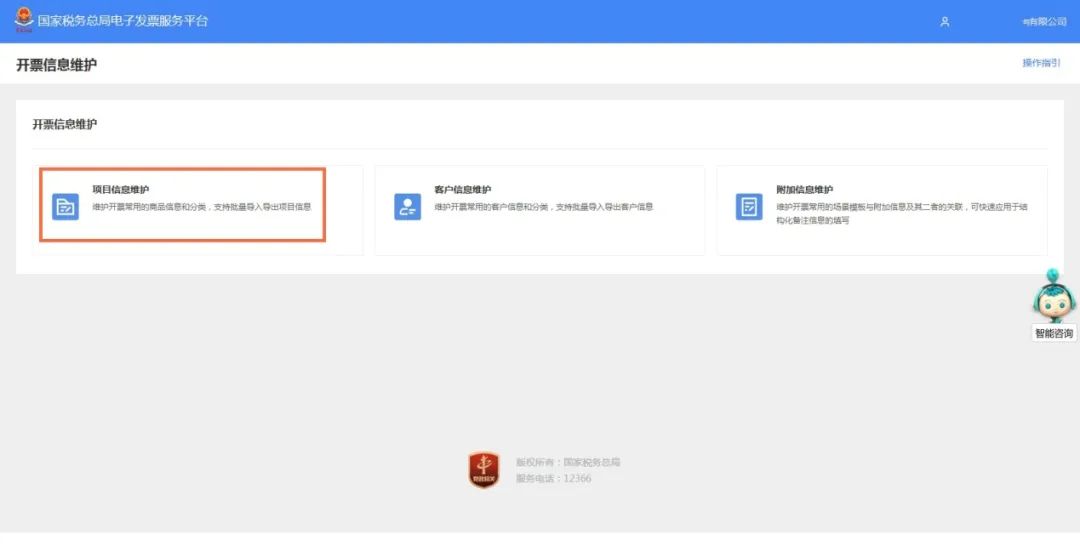Open the user profile icon in header
The image size is (1080, 552).
point(945,22)
